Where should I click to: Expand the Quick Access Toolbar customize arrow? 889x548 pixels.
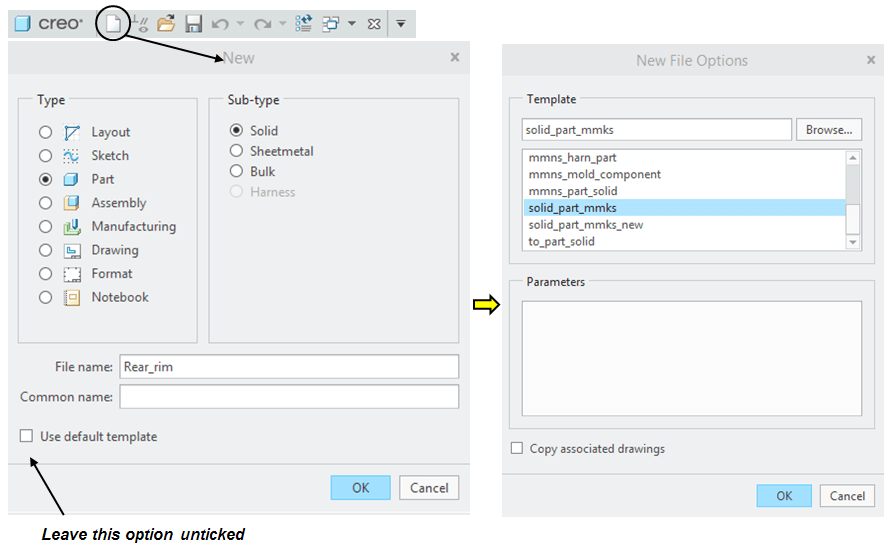point(400,23)
